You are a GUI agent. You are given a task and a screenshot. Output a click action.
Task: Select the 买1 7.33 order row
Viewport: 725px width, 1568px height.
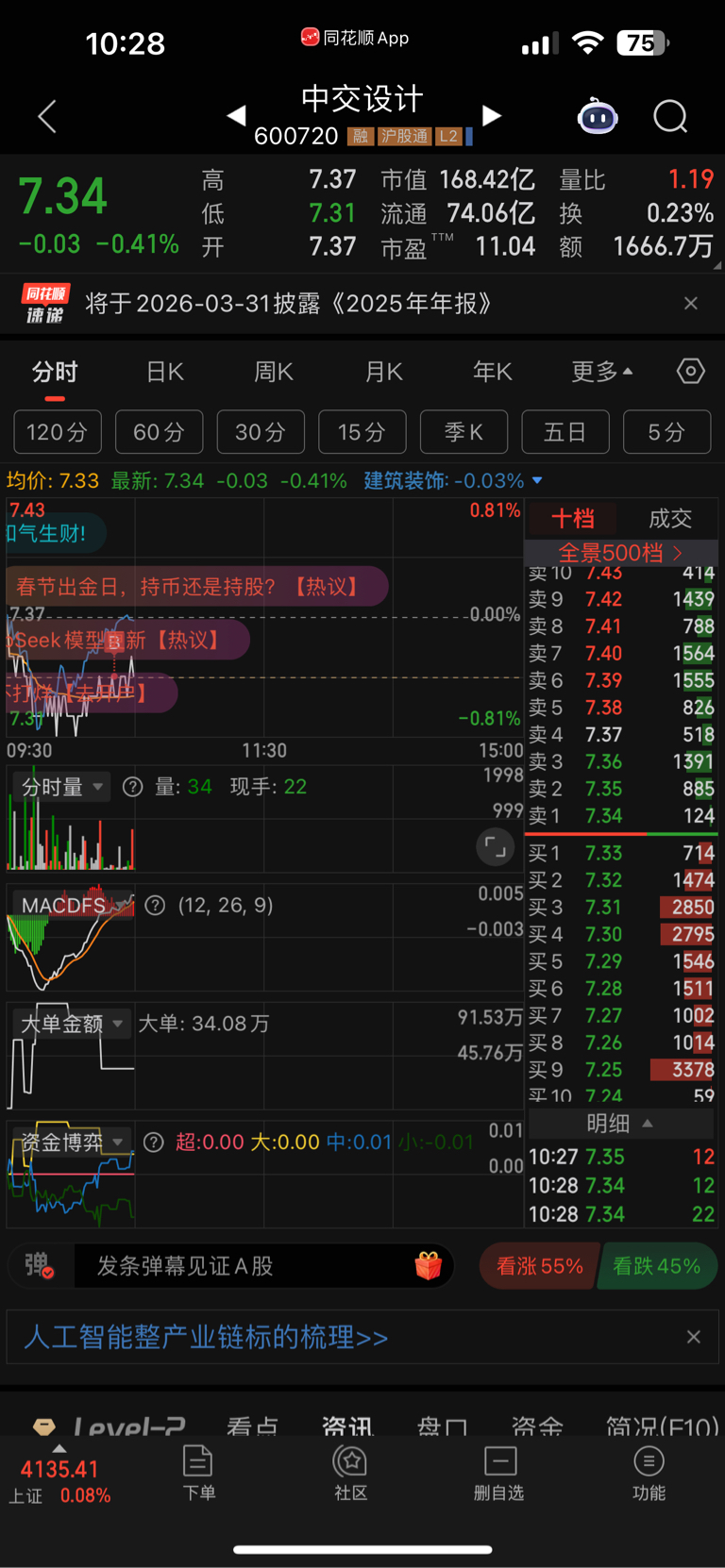click(621, 853)
